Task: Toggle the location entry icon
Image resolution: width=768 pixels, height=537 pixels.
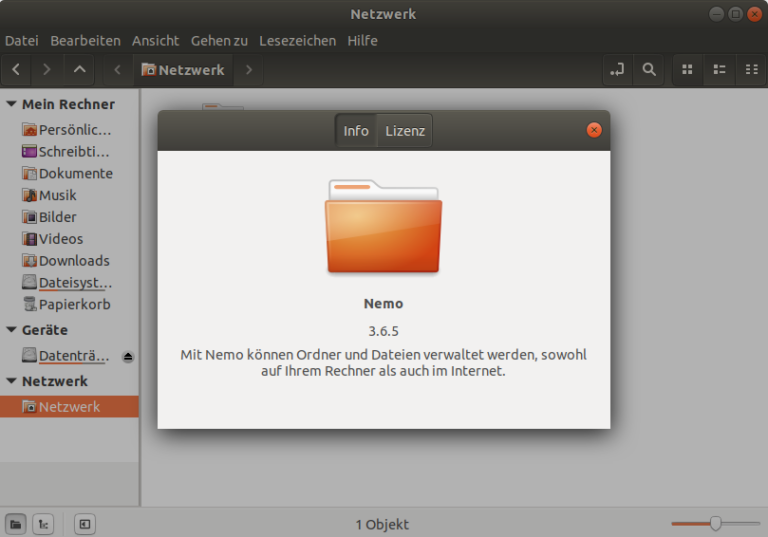Action: [617, 70]
